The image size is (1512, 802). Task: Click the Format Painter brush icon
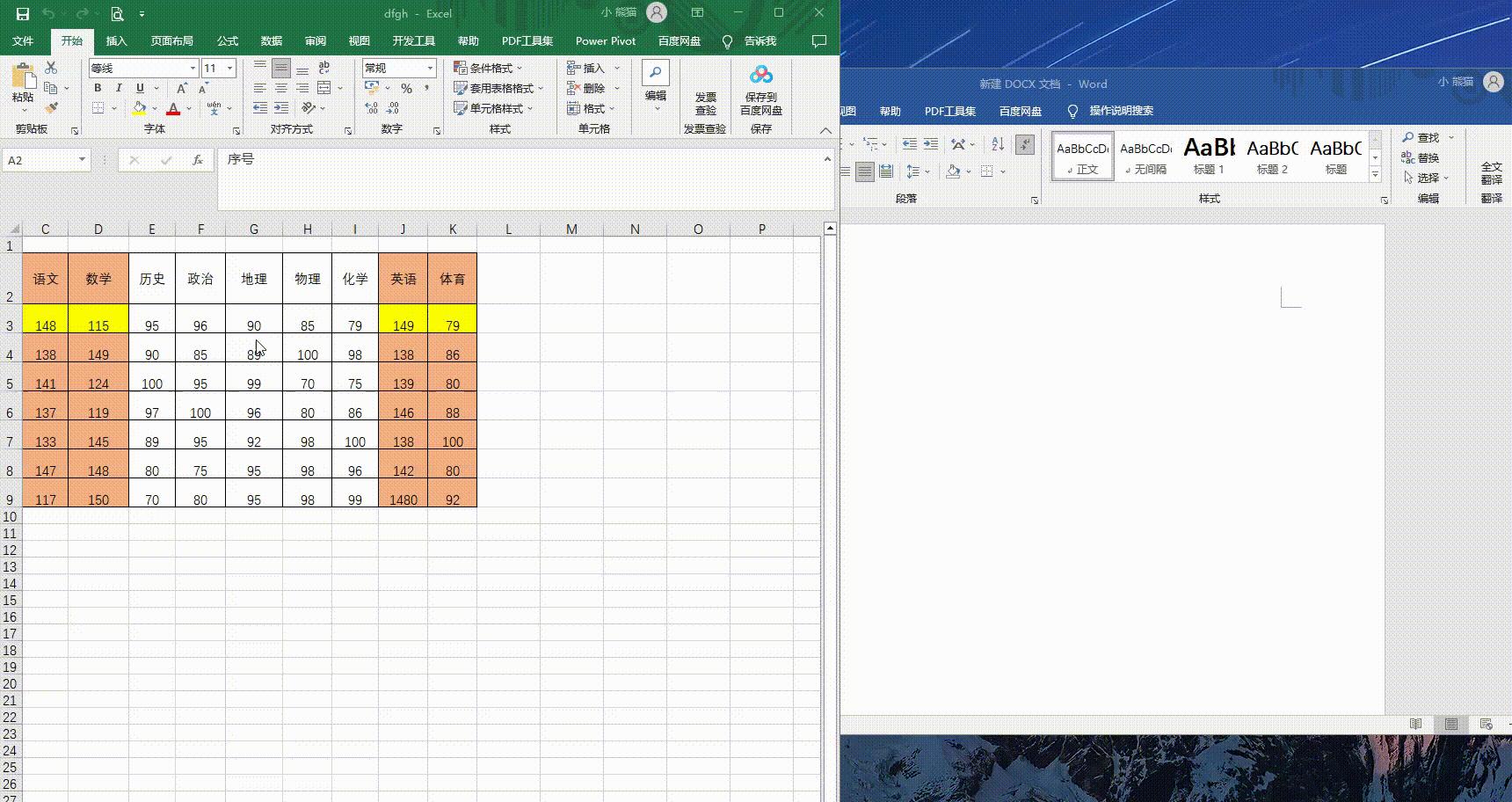pyautogui.click(x=51, y=108)
